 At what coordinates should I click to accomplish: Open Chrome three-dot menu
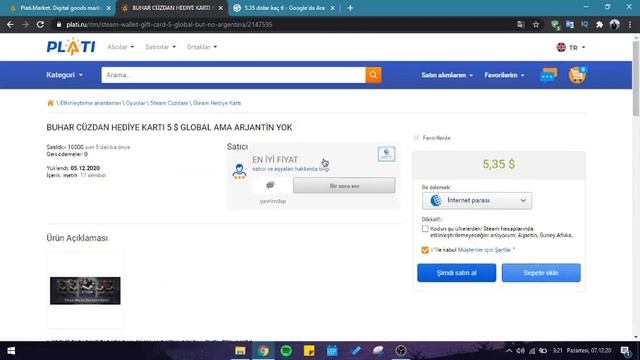point(630,25)
